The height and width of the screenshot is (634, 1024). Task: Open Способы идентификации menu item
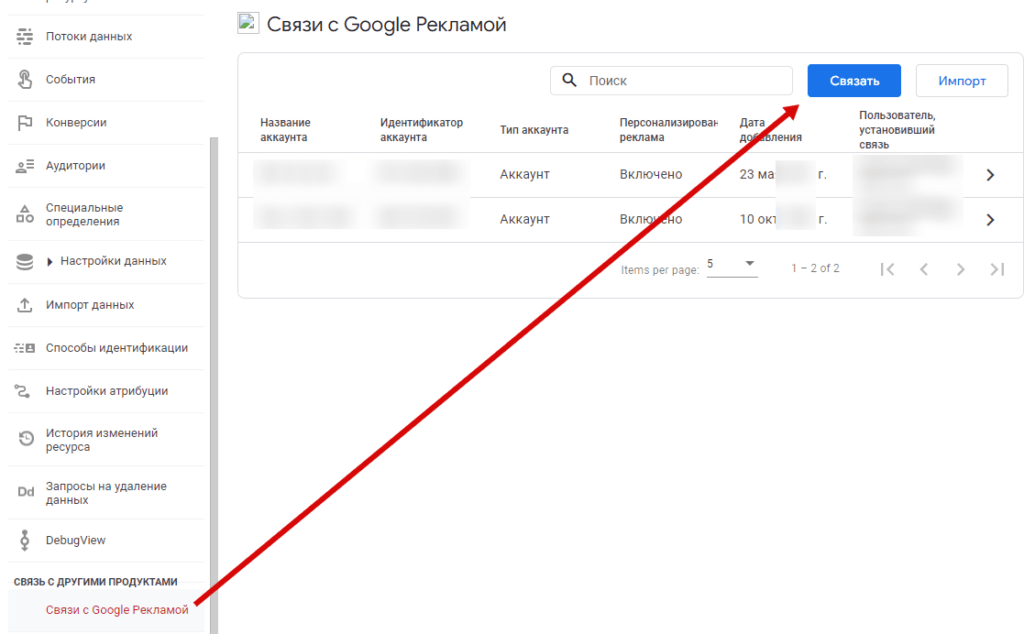point(117,348)
